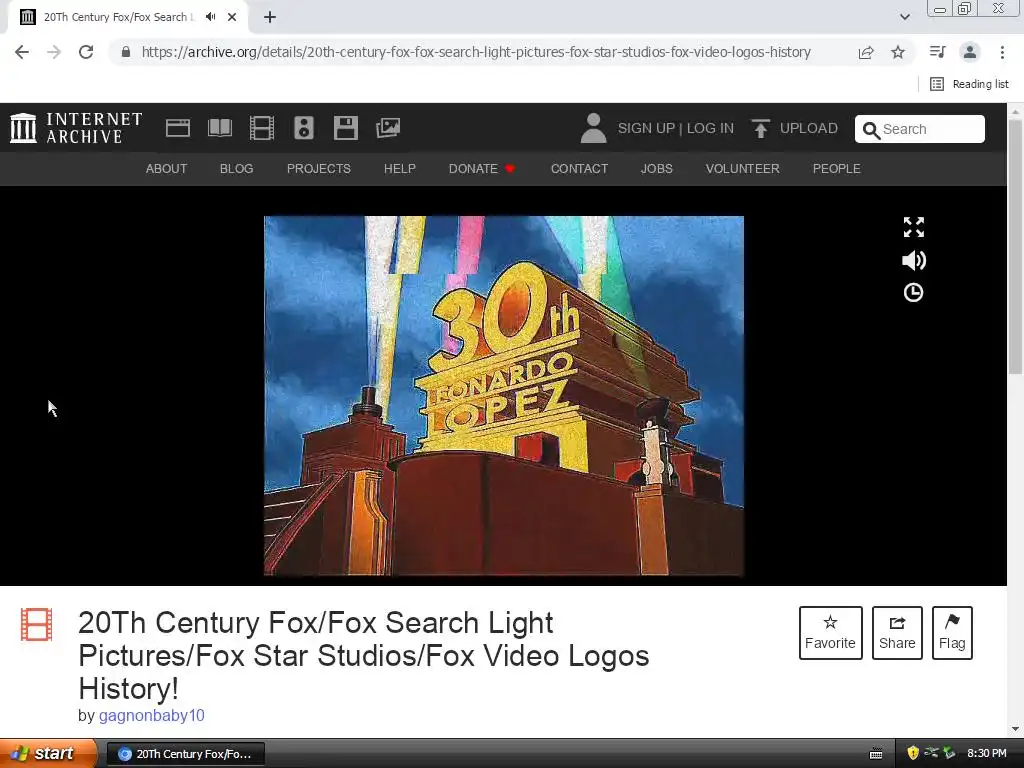Open the Web (Wayback) media icon
The height and width of the screenshot is (768, 1024).
[178, 128]
